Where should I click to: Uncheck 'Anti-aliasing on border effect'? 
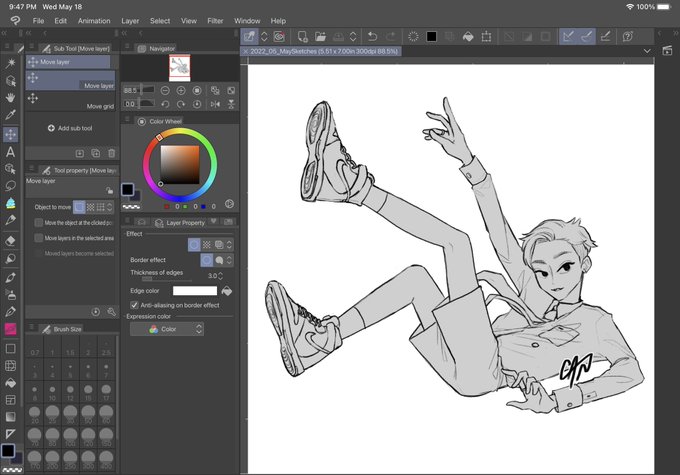134,305
